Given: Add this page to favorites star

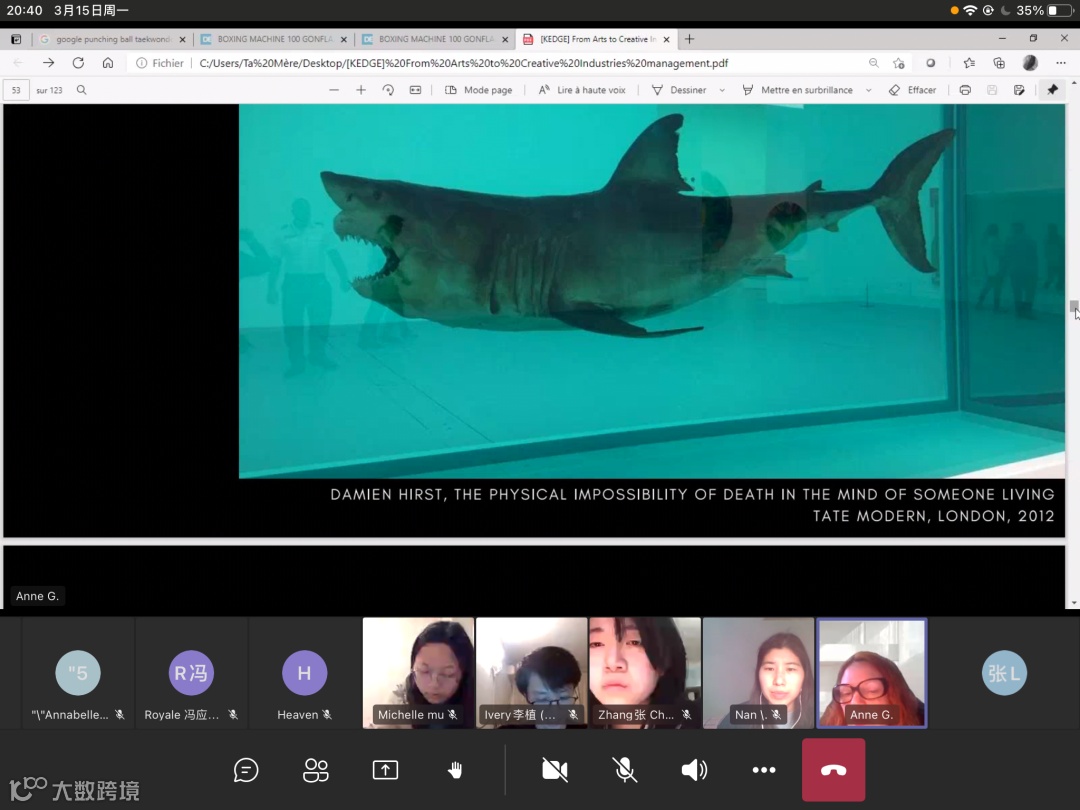Looking at the screenshot, I should tap(899, 63).
